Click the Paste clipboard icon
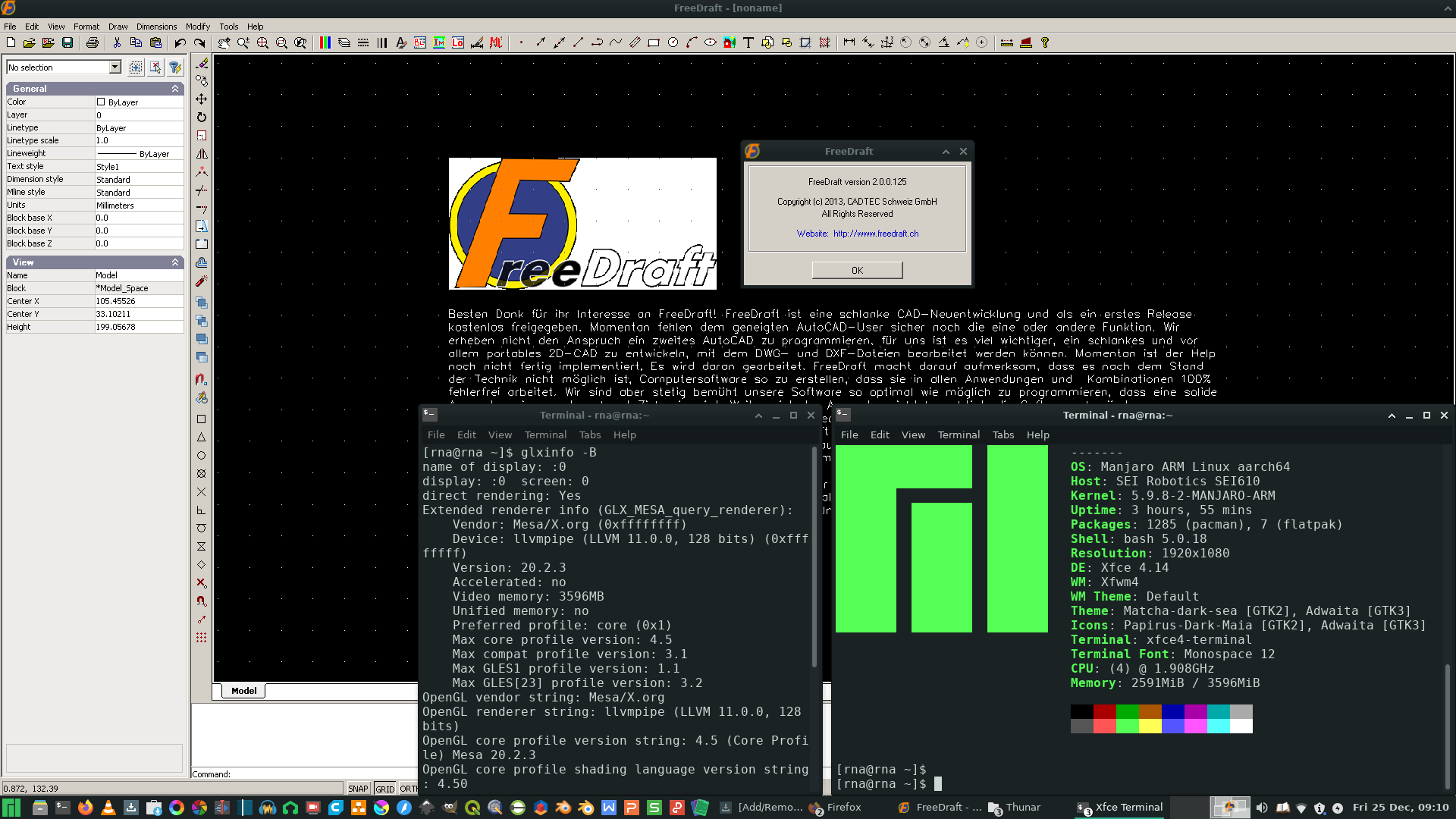The height and width of the screenshot is (819, 1456). (x=155, y=42)
